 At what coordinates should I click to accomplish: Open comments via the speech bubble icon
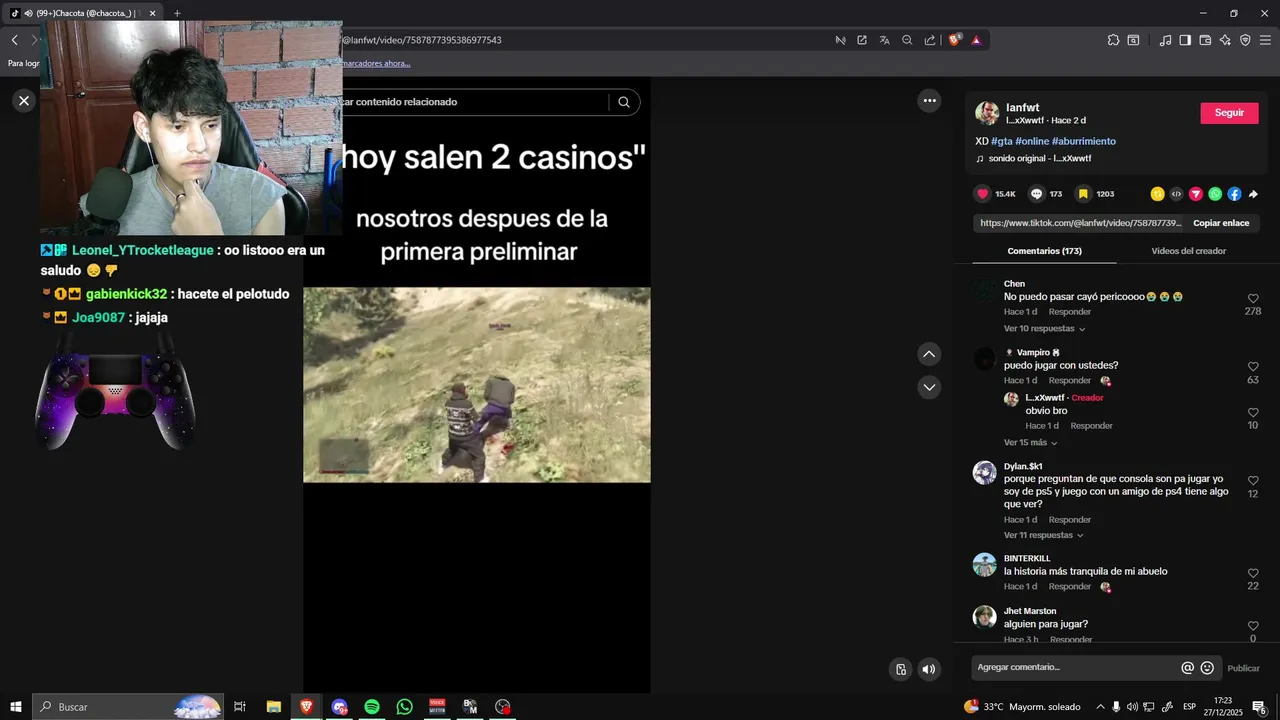pyautogui.click(x=1037, y=194)
